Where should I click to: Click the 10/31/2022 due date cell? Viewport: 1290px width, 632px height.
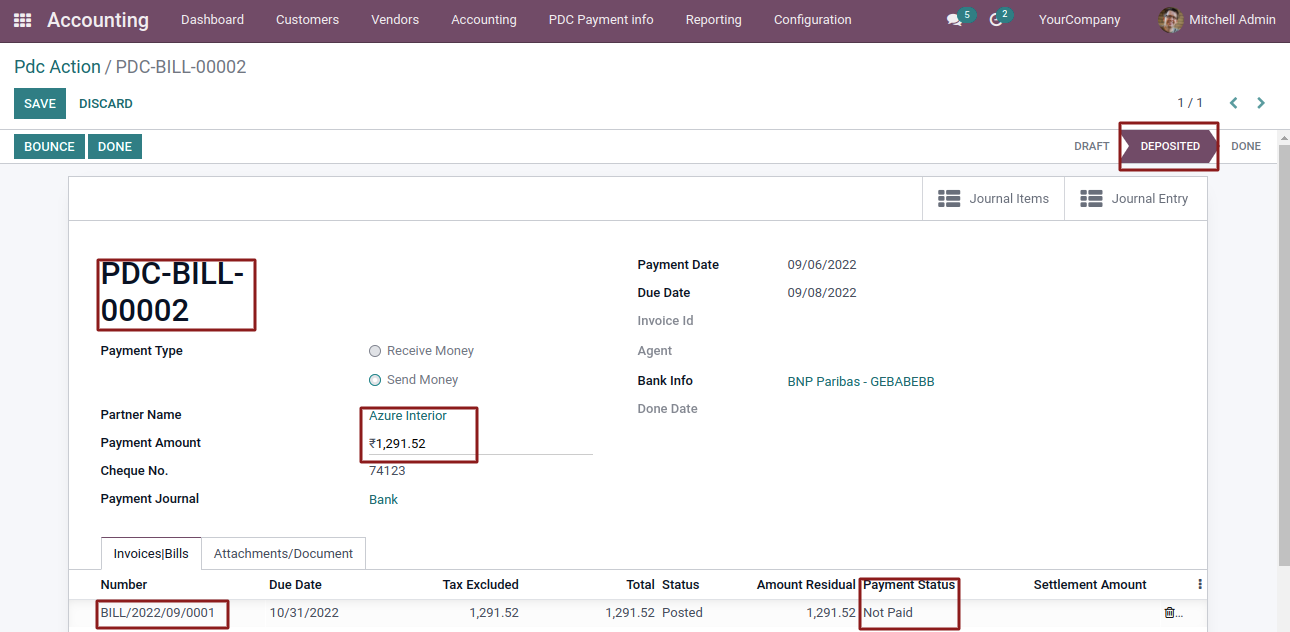coord(304,613)
